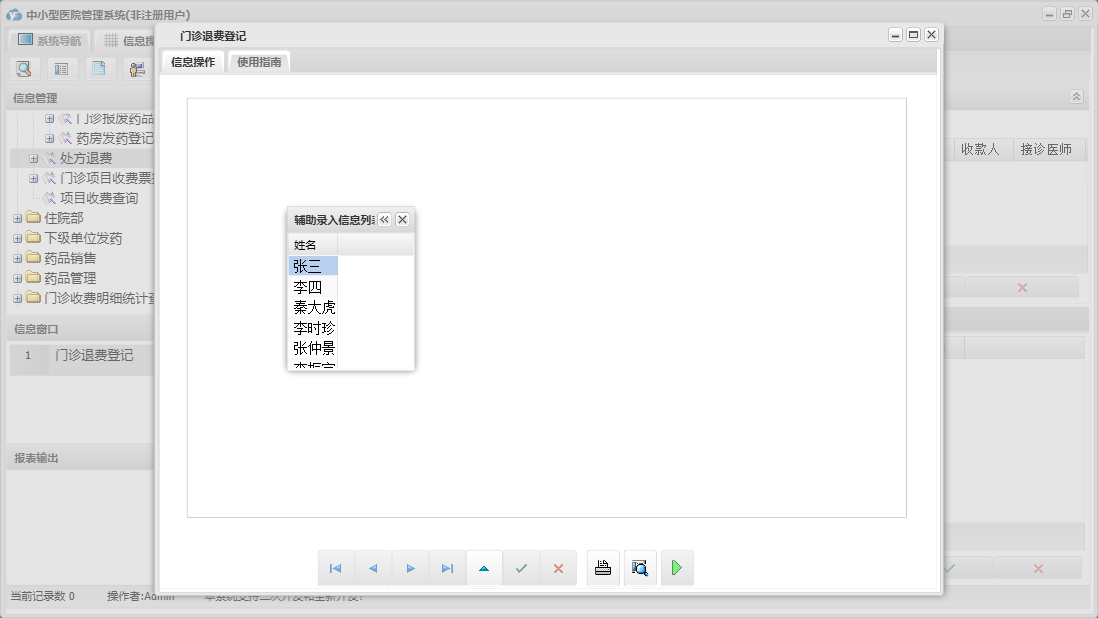Click the document icon in main toolbar

coord(99,69)
